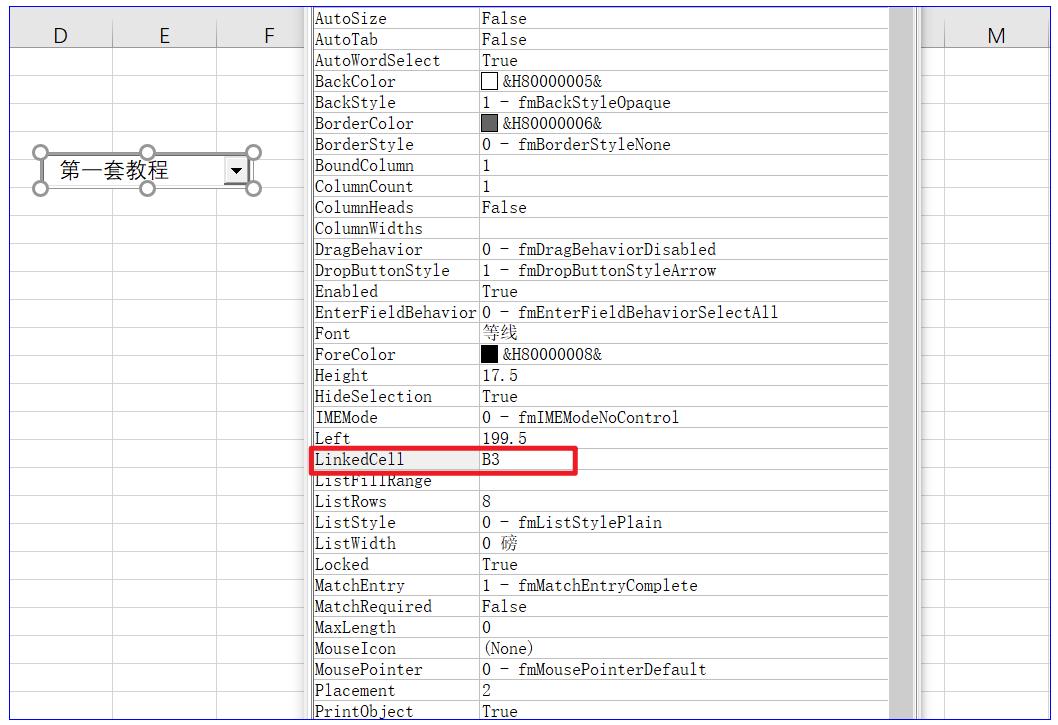This screenshot has width=1058, height=725.
Task: Click the Locked property value True
Action: (500, 565)
